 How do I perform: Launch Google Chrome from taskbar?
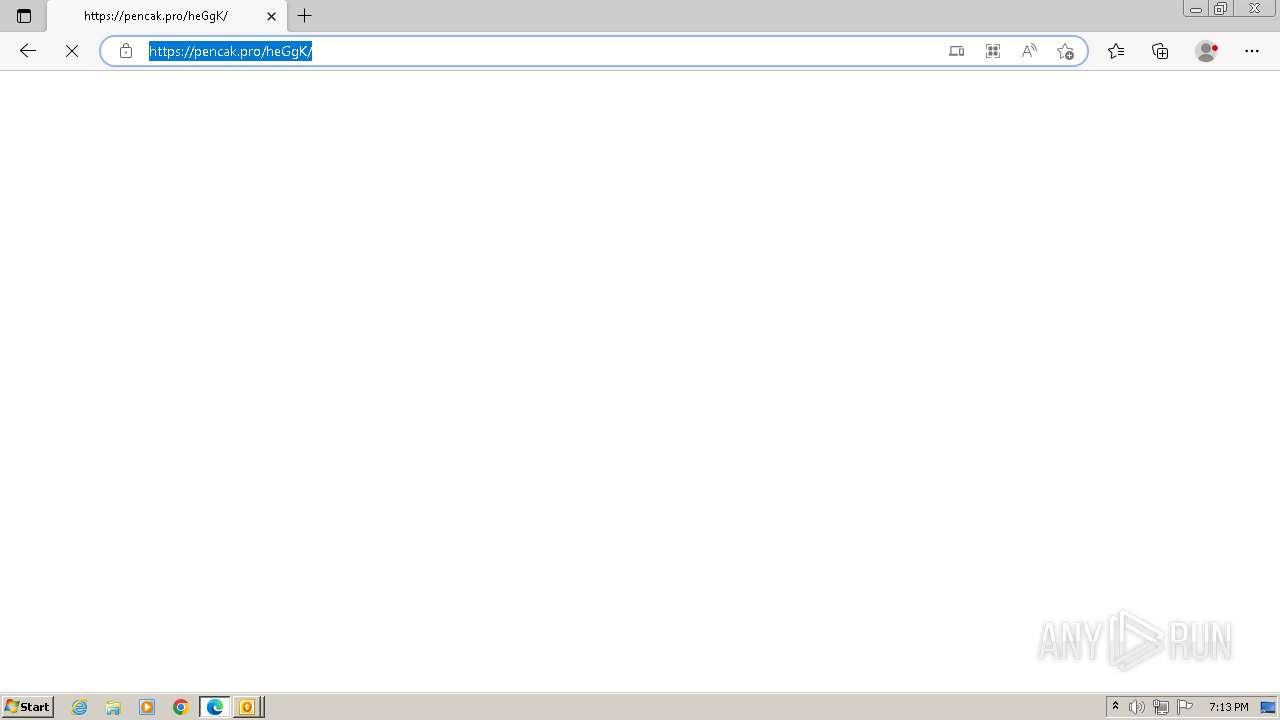point(181,707)
